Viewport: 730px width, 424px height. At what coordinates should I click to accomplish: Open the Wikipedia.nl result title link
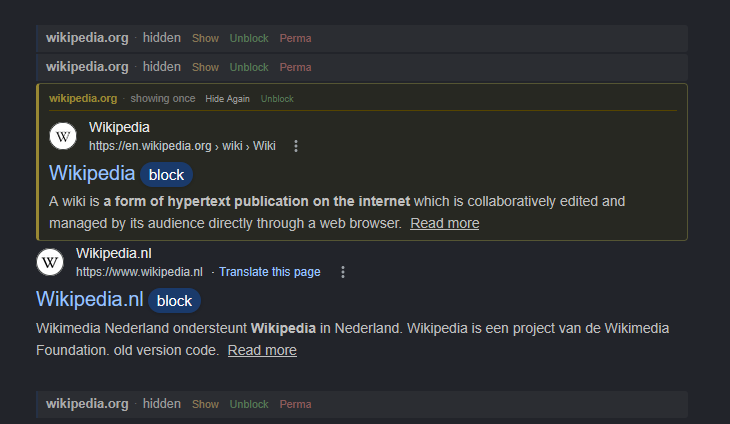(89, 299)
